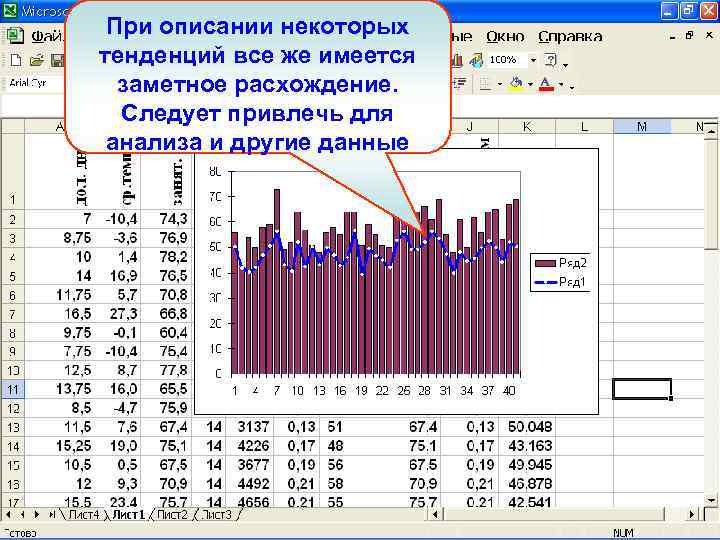Open Excel Help with the question mark icon
This screenshot has height=540, width=720.
(550, 60)
